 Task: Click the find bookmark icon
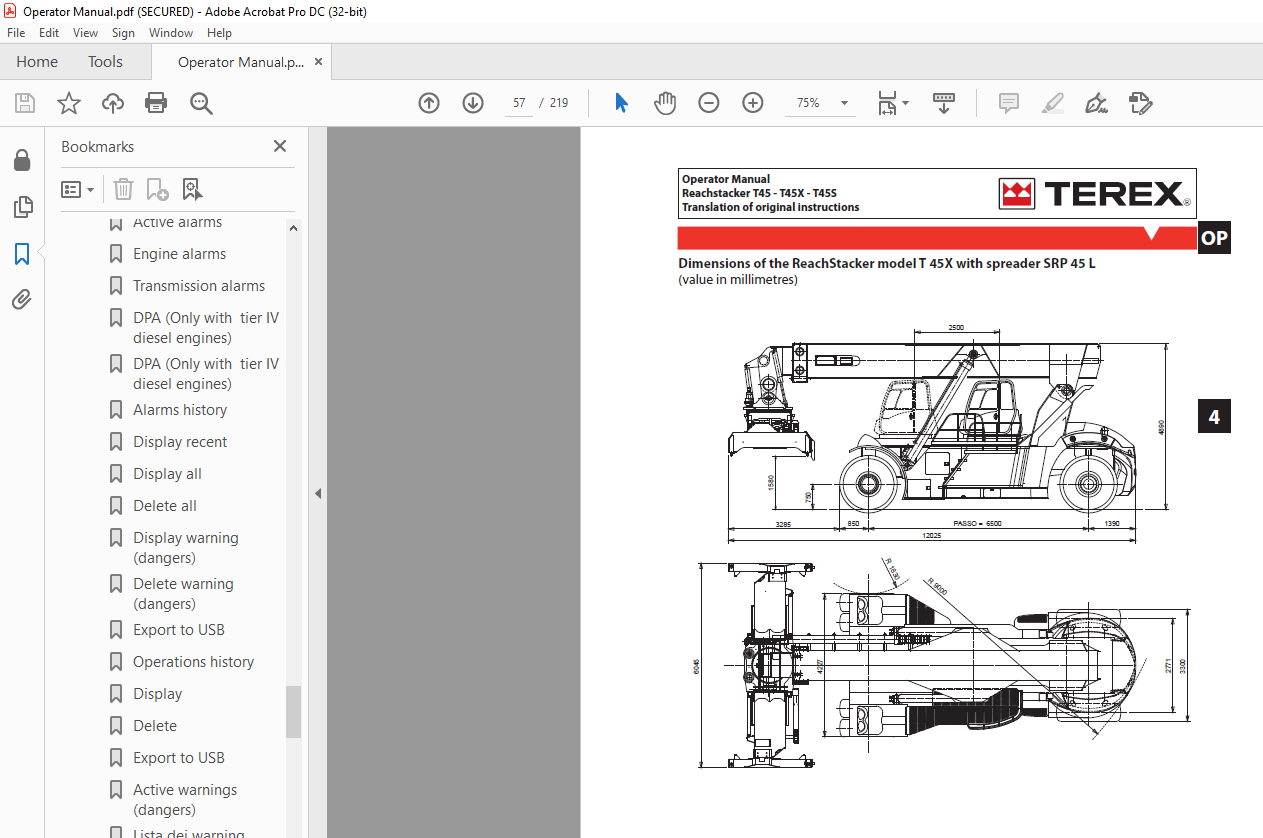(x=192, y=189)
